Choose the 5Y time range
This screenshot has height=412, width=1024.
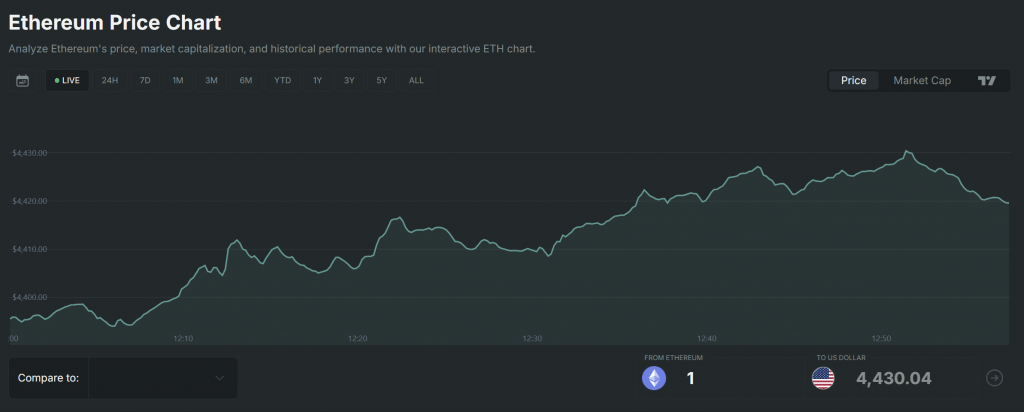point(382,81)
